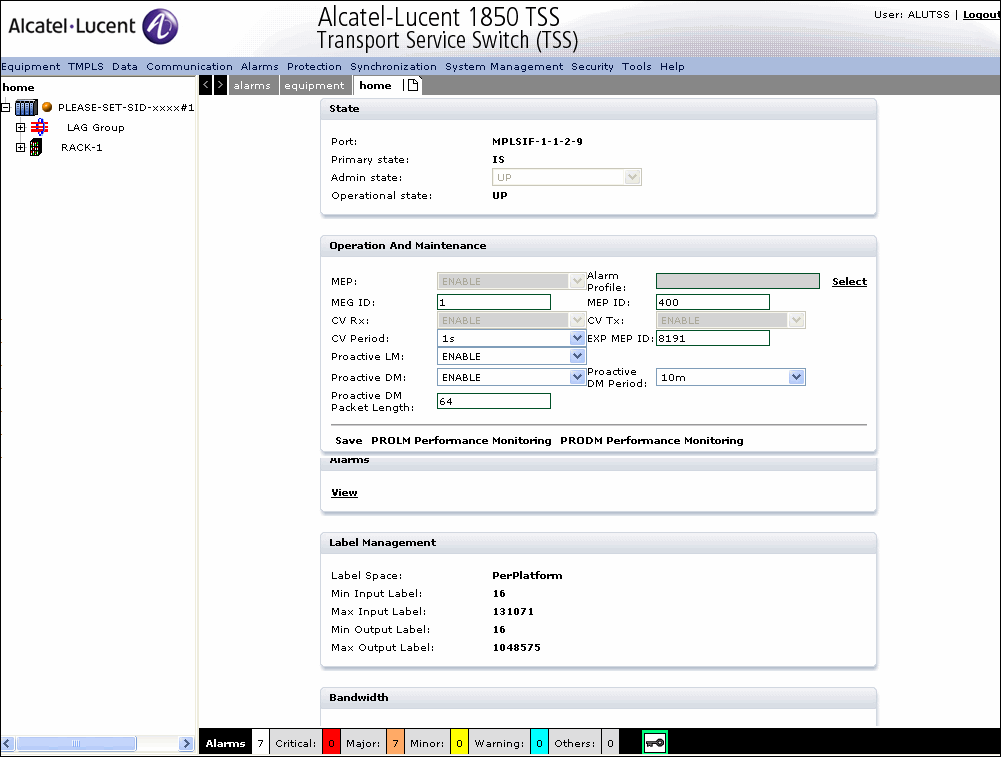
Task: Click the tree scrollbar right arrow
Action: (x=186, y=743)
